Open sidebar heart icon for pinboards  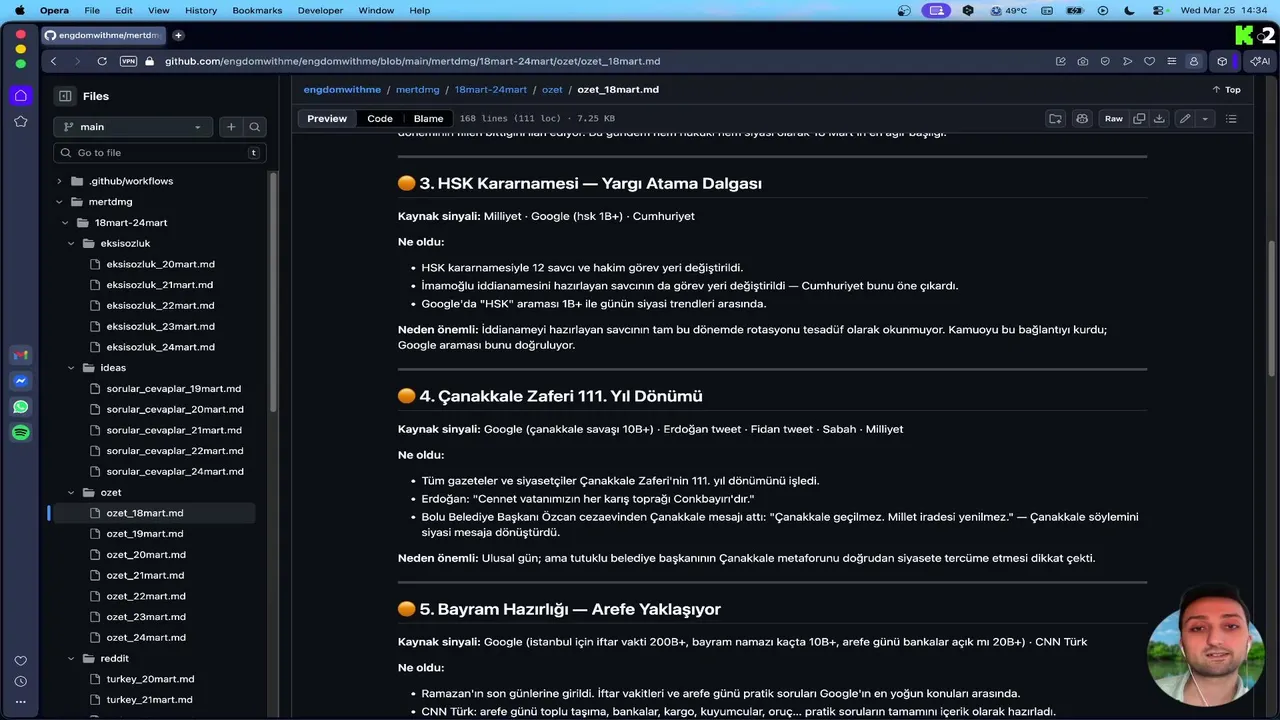[20, 661]
